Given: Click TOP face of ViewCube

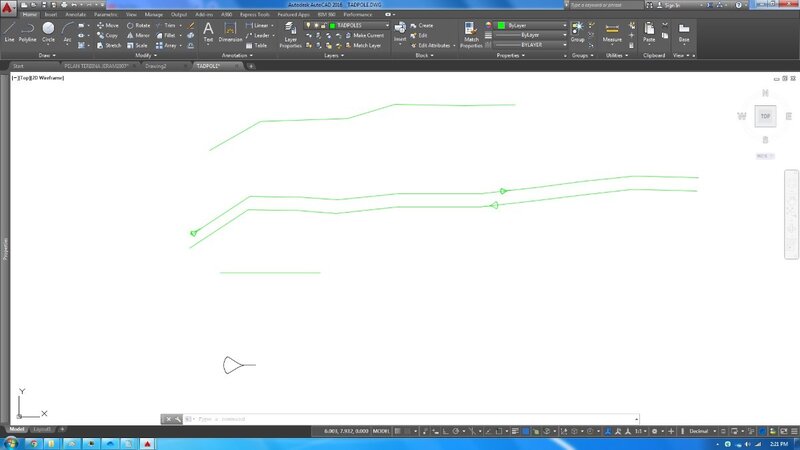Looking at the screenshot, I should pos(765,116).
